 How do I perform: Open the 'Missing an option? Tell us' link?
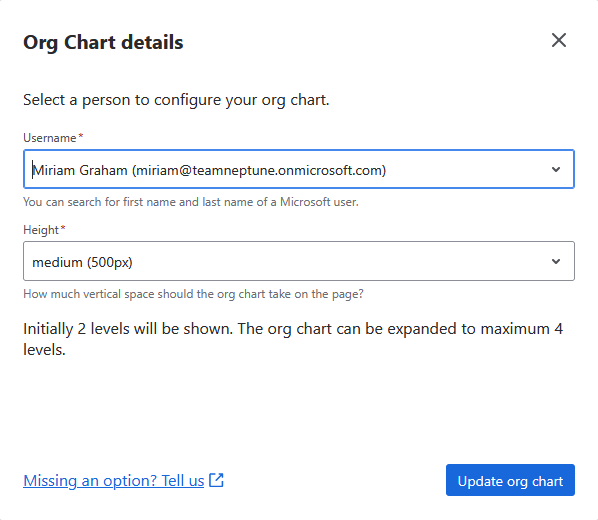(114, 480)
